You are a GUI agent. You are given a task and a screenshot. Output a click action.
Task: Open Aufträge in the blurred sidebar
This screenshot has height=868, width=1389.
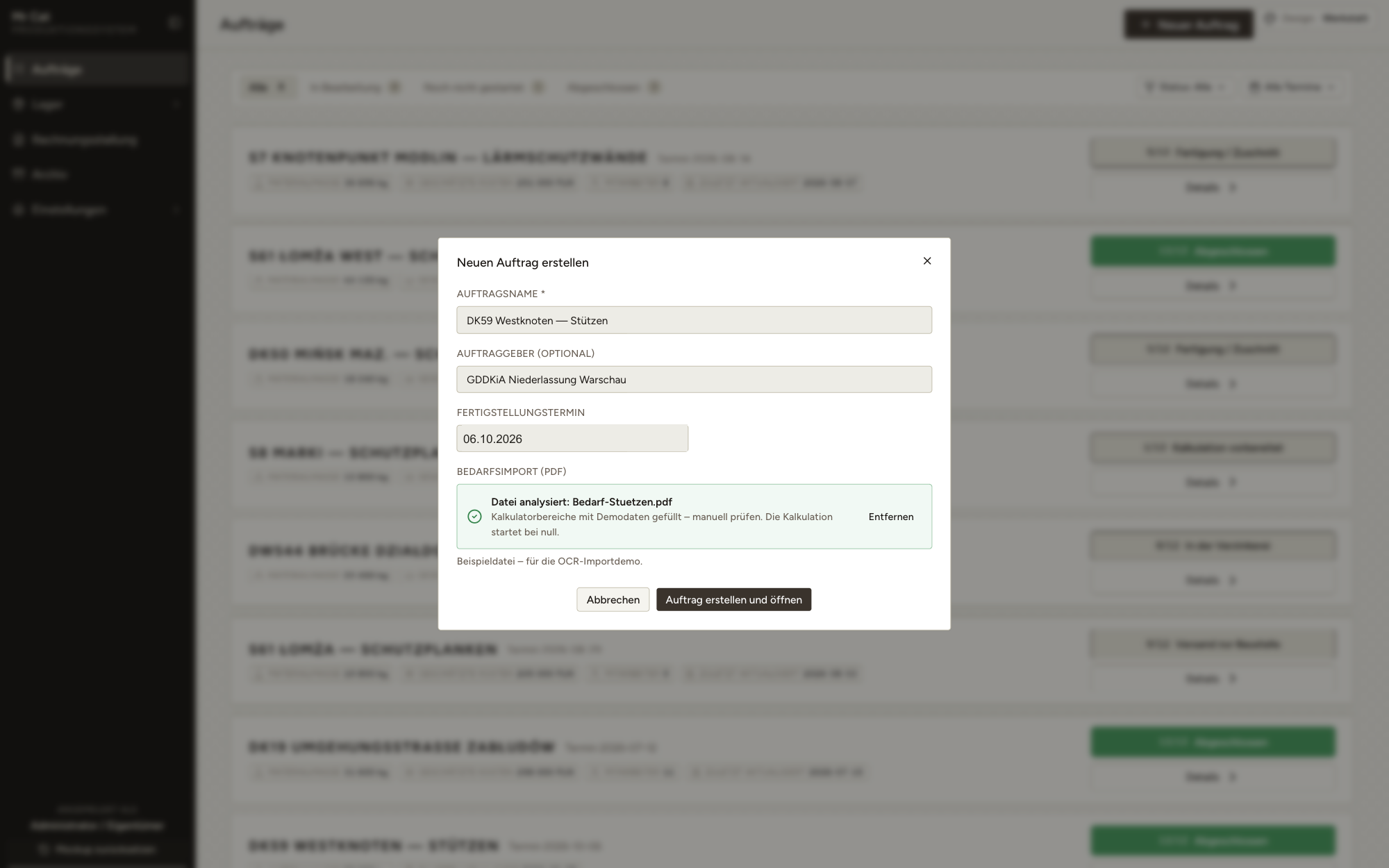pos(97,69)
